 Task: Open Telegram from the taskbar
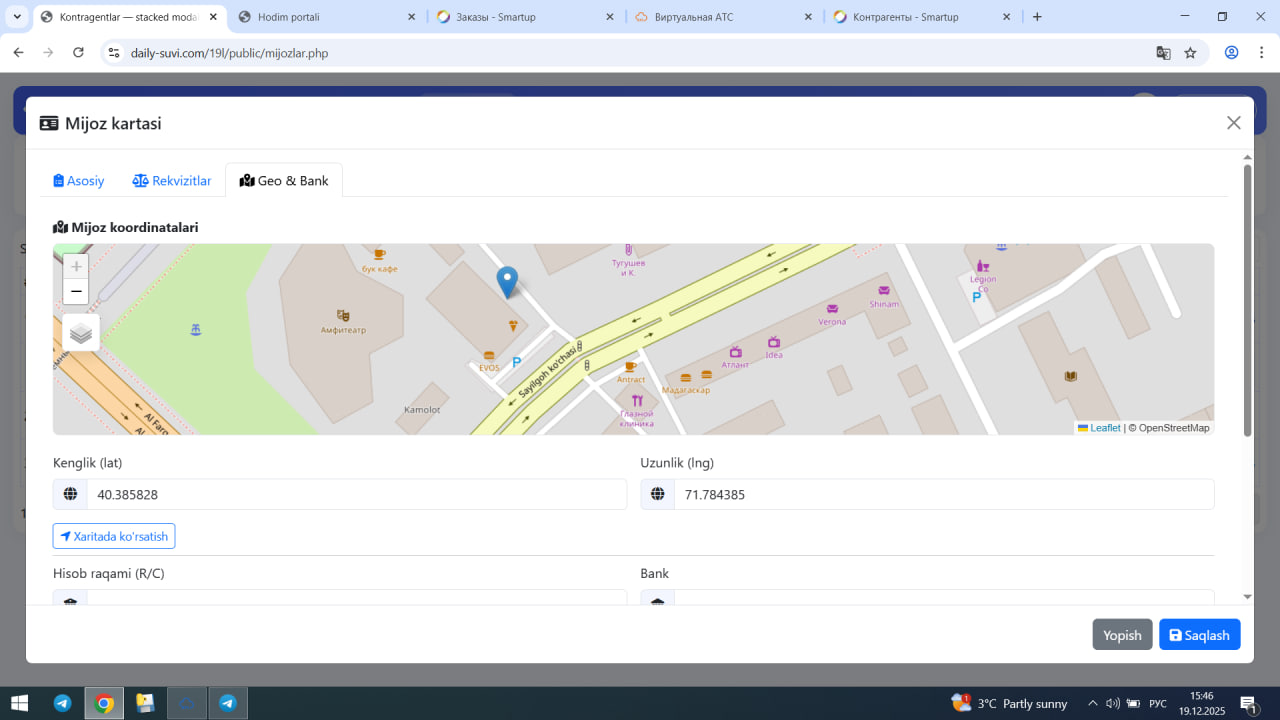(62, 703)
